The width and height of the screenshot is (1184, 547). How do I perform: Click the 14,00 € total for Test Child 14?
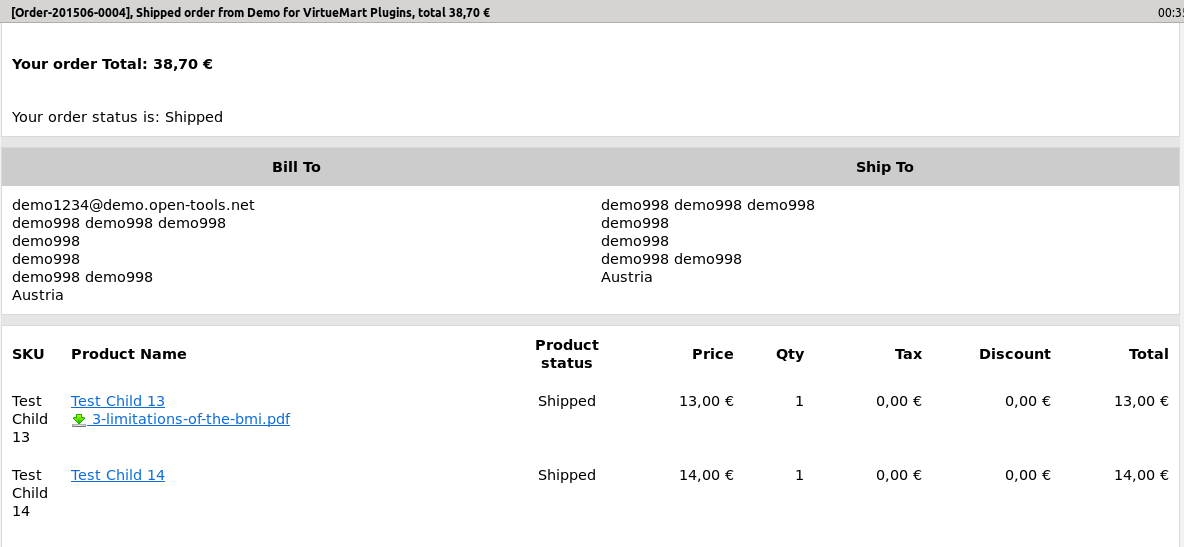tap(1141, 475)
